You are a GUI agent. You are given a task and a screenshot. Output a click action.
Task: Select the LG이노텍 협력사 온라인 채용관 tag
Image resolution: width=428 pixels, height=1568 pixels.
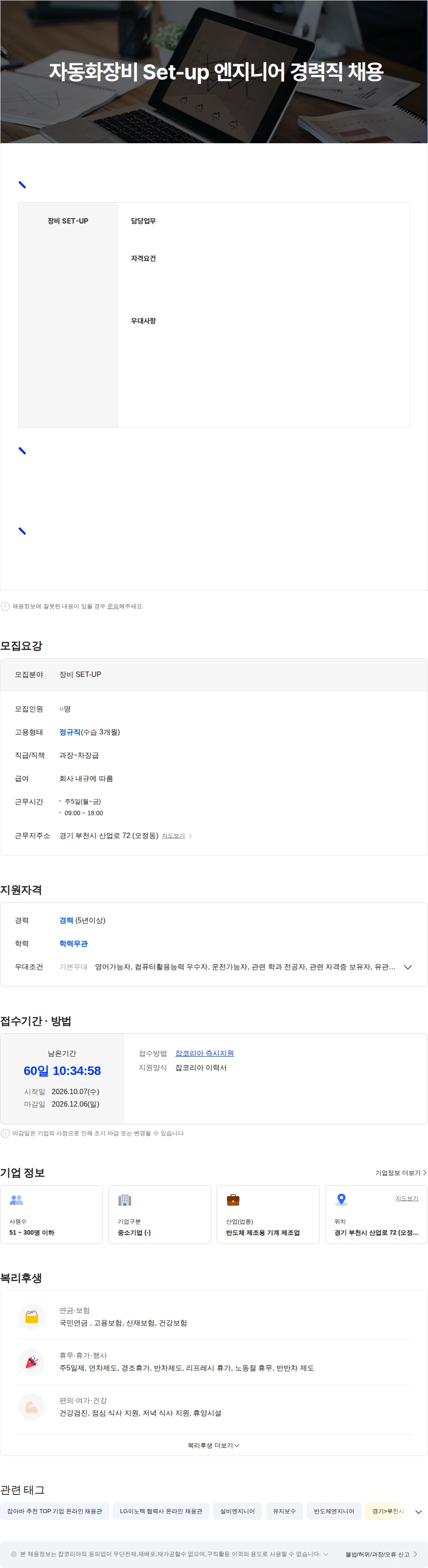(161, 1511)
